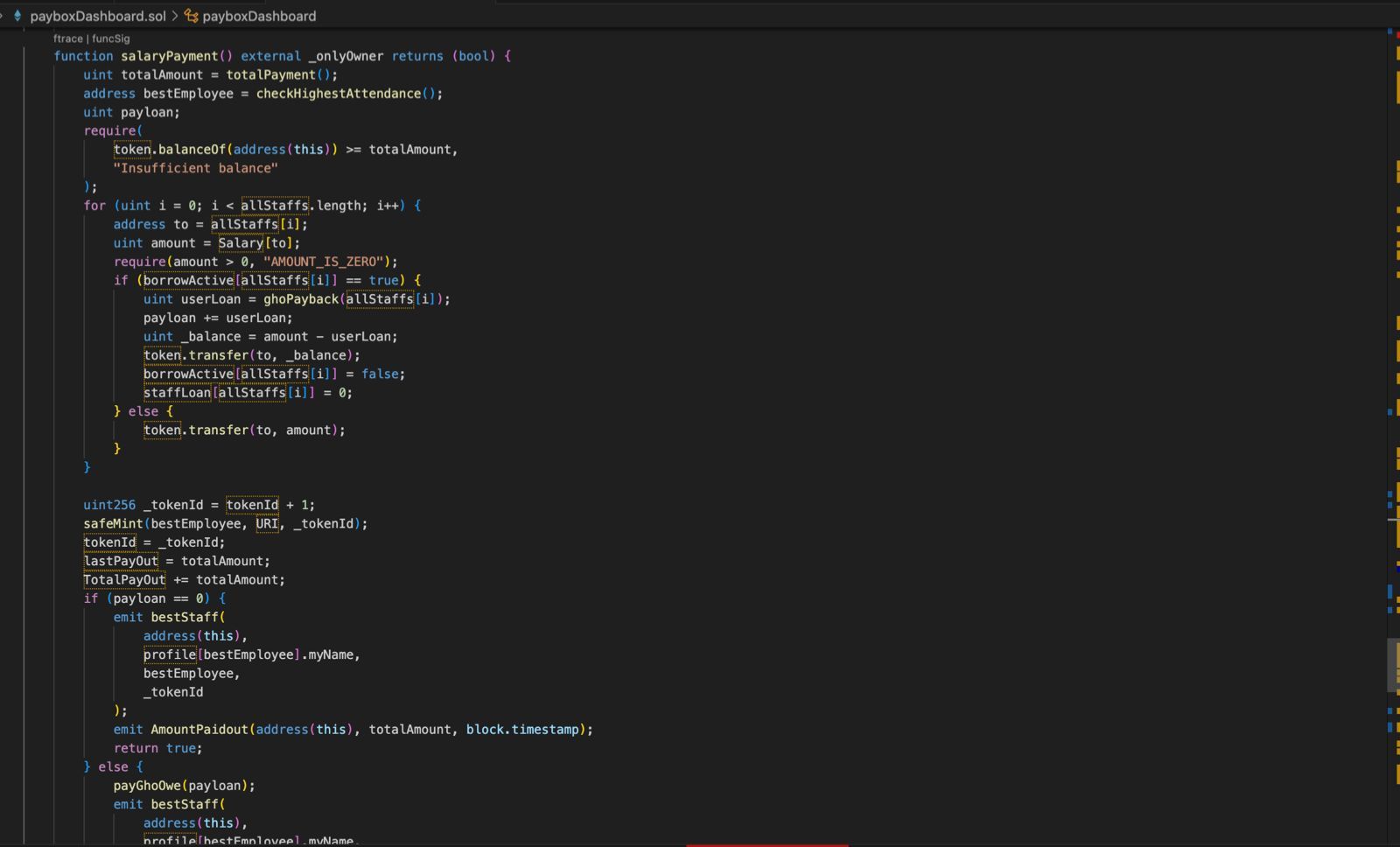
Task: Click the external keyword
Action: [270, 56]
